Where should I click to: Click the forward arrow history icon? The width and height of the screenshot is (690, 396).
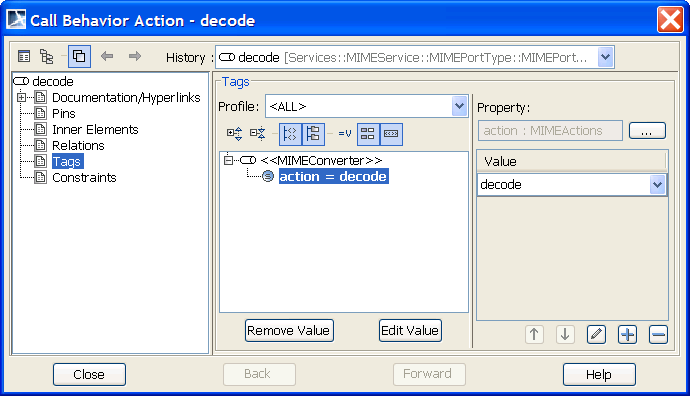135,56
